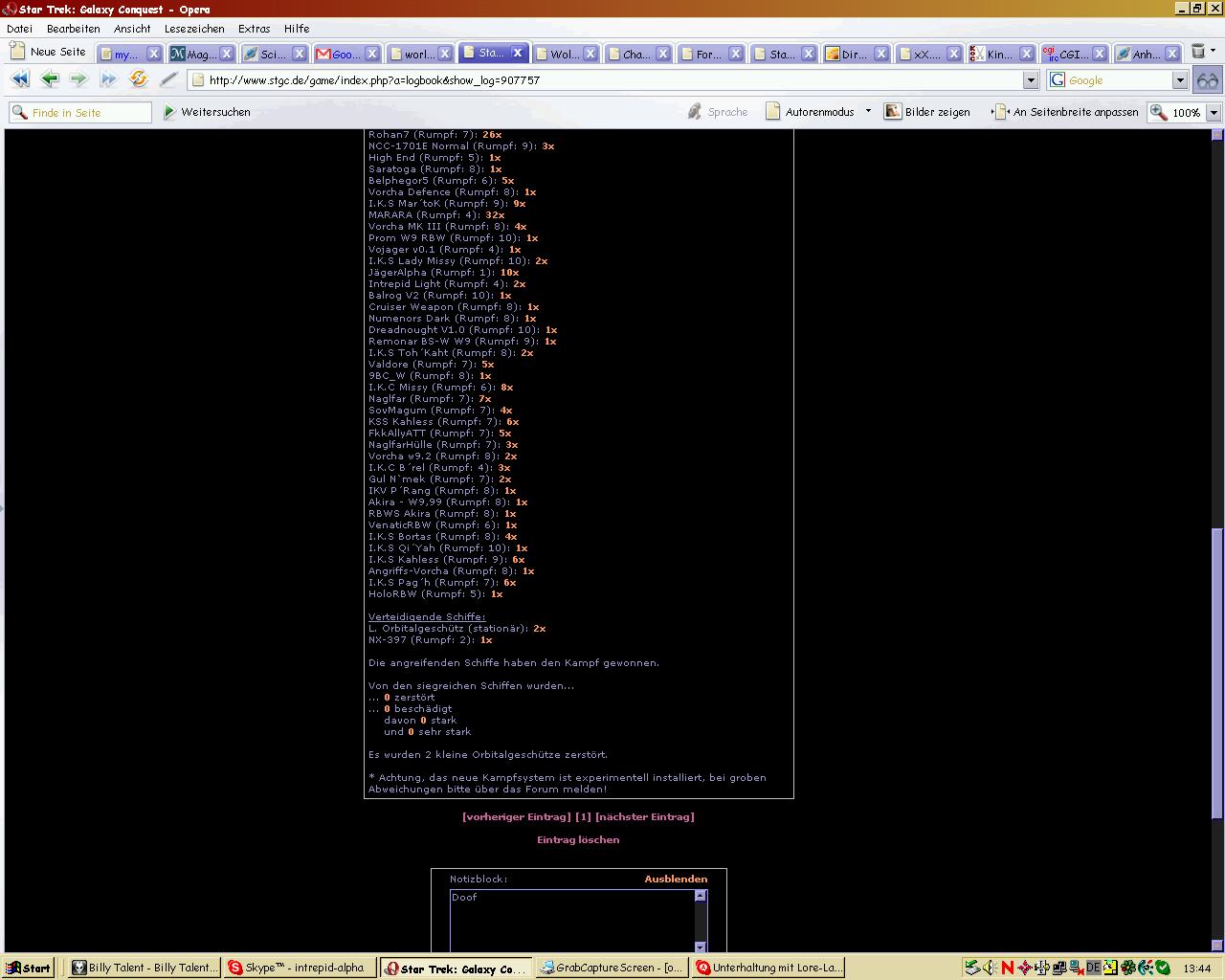Image resolution: width=1225 pixels, height=980 pixels.
Task: Open the 100% zoom level dropdown
Action: tap(1214, 113)
